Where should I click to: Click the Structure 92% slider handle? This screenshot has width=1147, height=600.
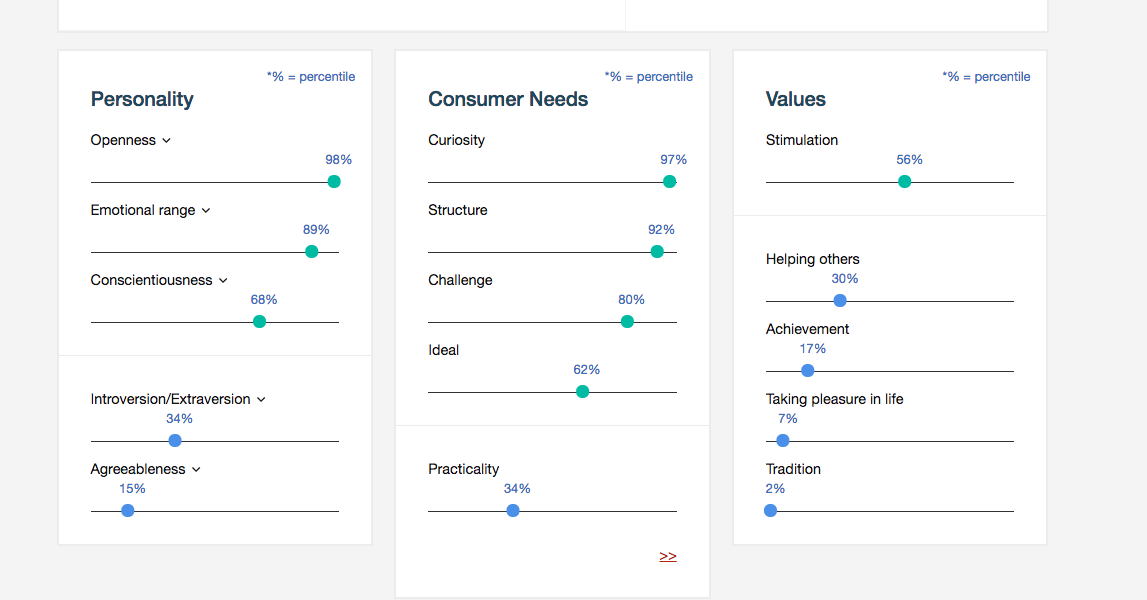click(x=657, y=252)
